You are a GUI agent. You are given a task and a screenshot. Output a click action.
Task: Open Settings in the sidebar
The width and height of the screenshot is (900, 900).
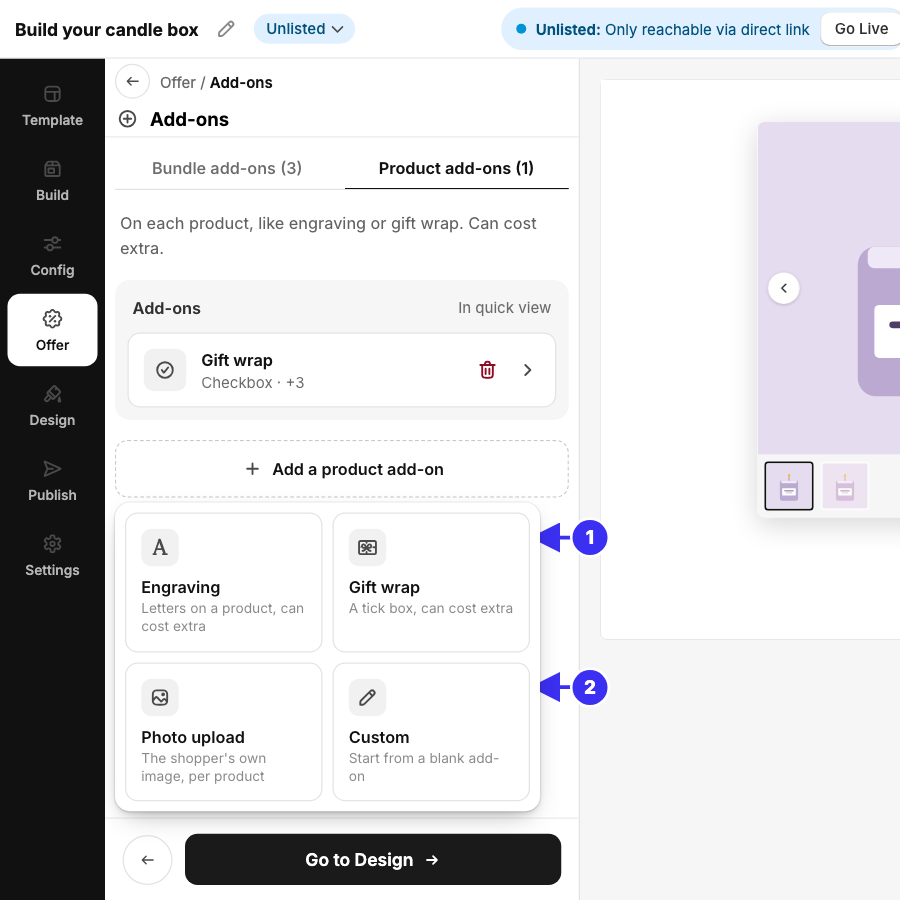[52, 556]
